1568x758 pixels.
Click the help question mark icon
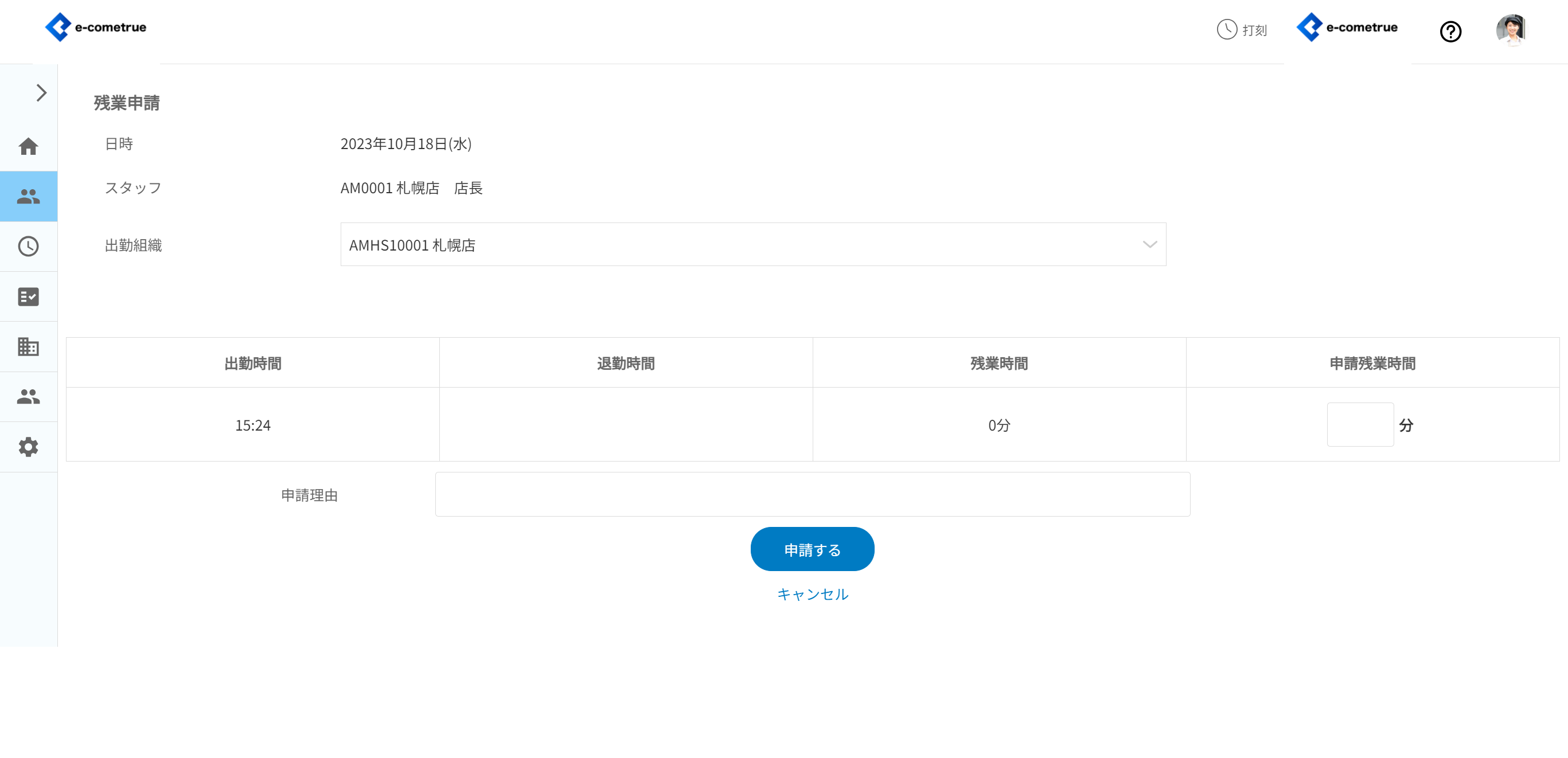(x=1450, y=31)
